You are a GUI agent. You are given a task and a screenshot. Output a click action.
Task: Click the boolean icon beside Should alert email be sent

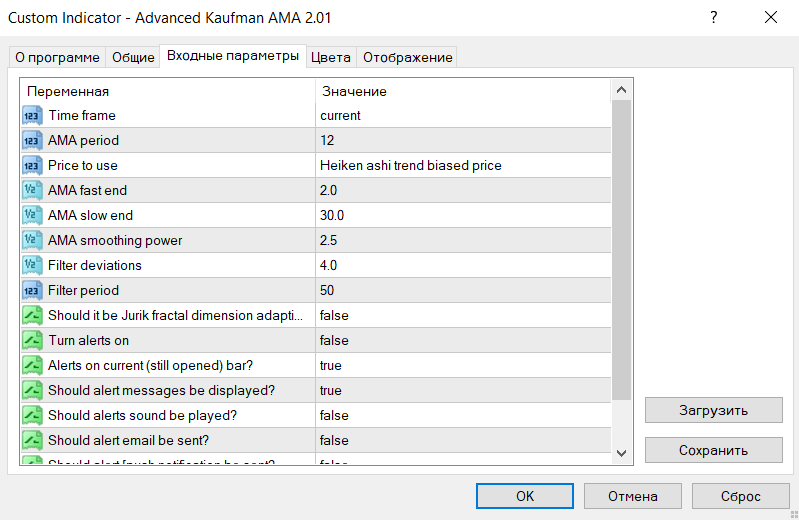(x=32, y=440)
